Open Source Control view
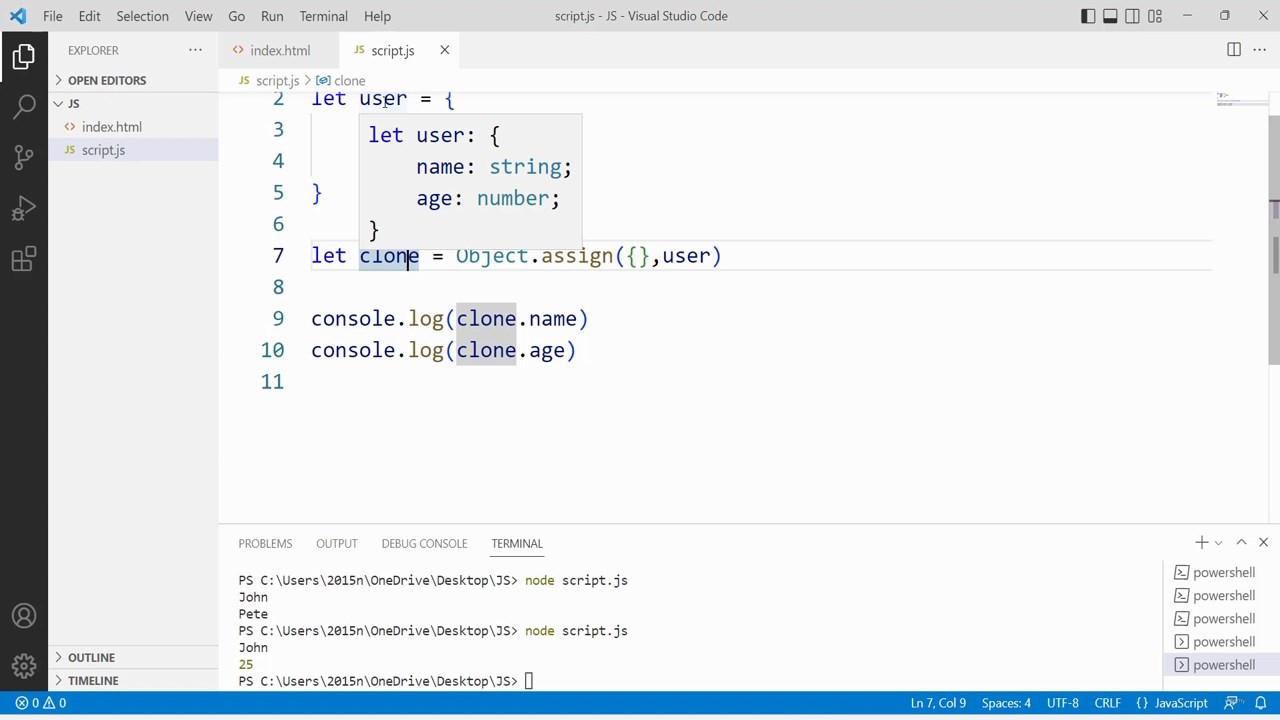1280x720 pixels. click(24, 157)
